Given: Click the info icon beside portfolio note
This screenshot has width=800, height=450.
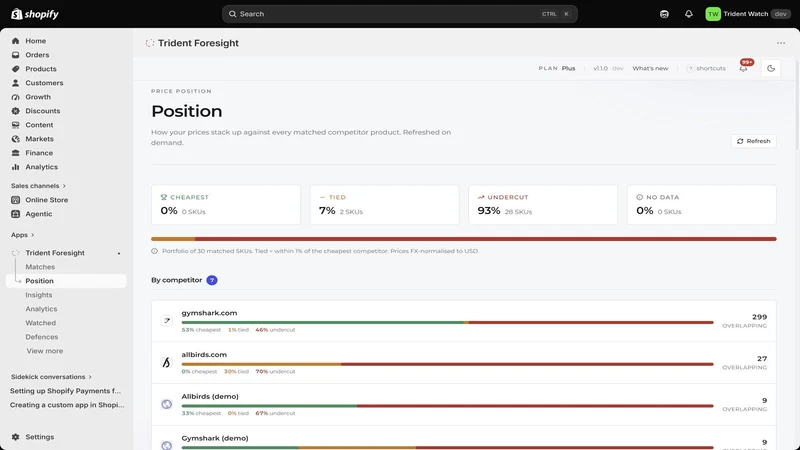Looking at the screenshot, I should tap(154, 251).
